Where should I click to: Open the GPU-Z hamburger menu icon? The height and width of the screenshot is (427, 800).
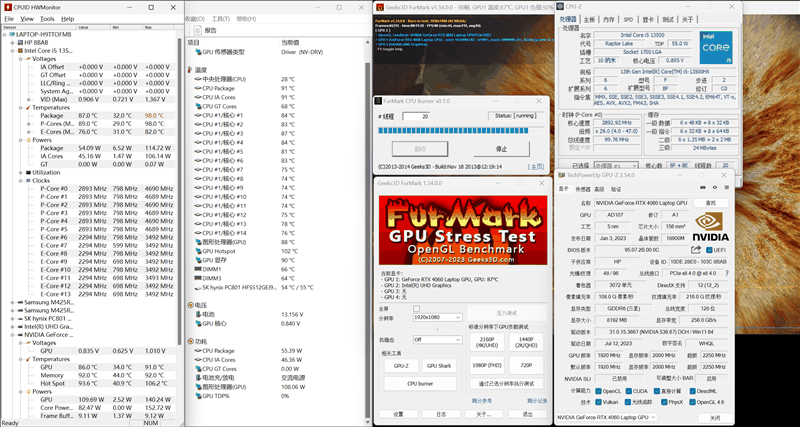coord(726,188)
